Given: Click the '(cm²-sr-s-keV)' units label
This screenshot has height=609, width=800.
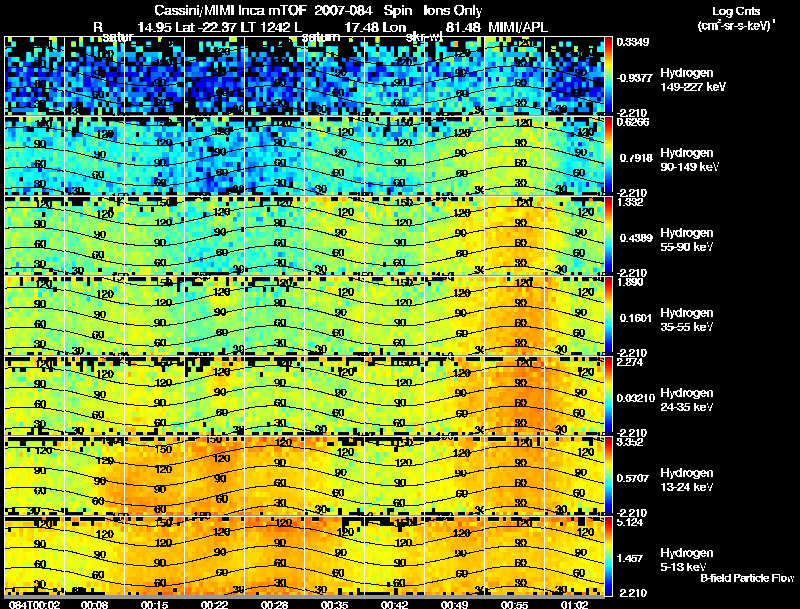Looking at the screenshot, I should pyautogui.click(x=736, y=25).
